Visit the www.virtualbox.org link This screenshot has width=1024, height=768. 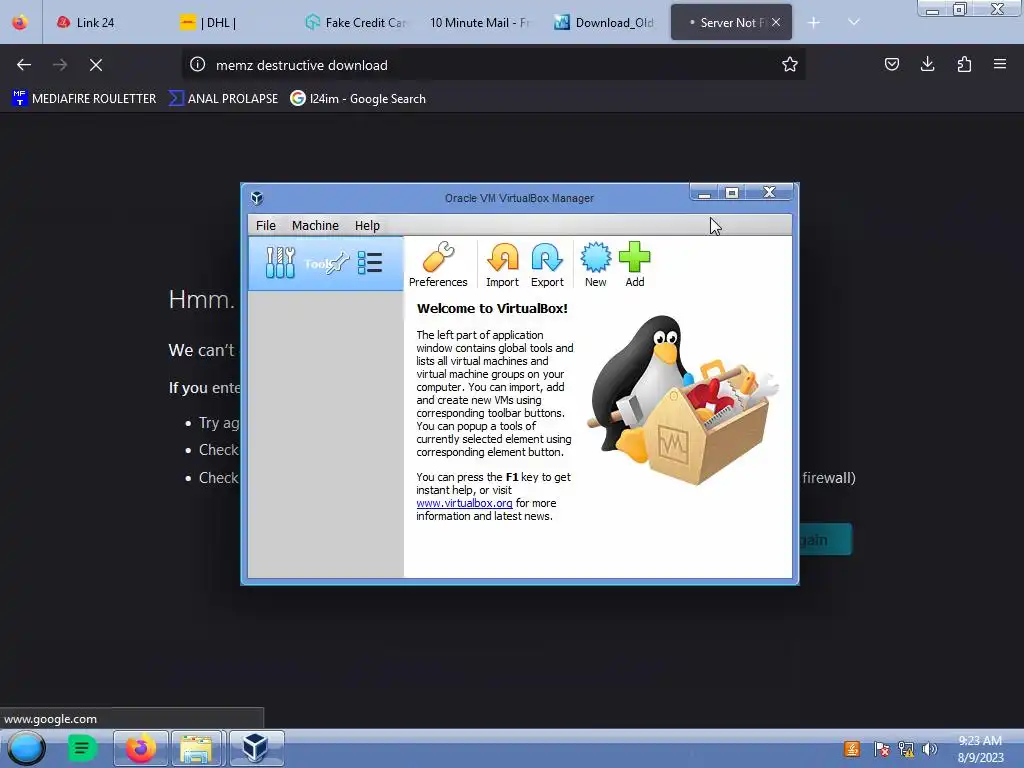(x=464, y=503)
